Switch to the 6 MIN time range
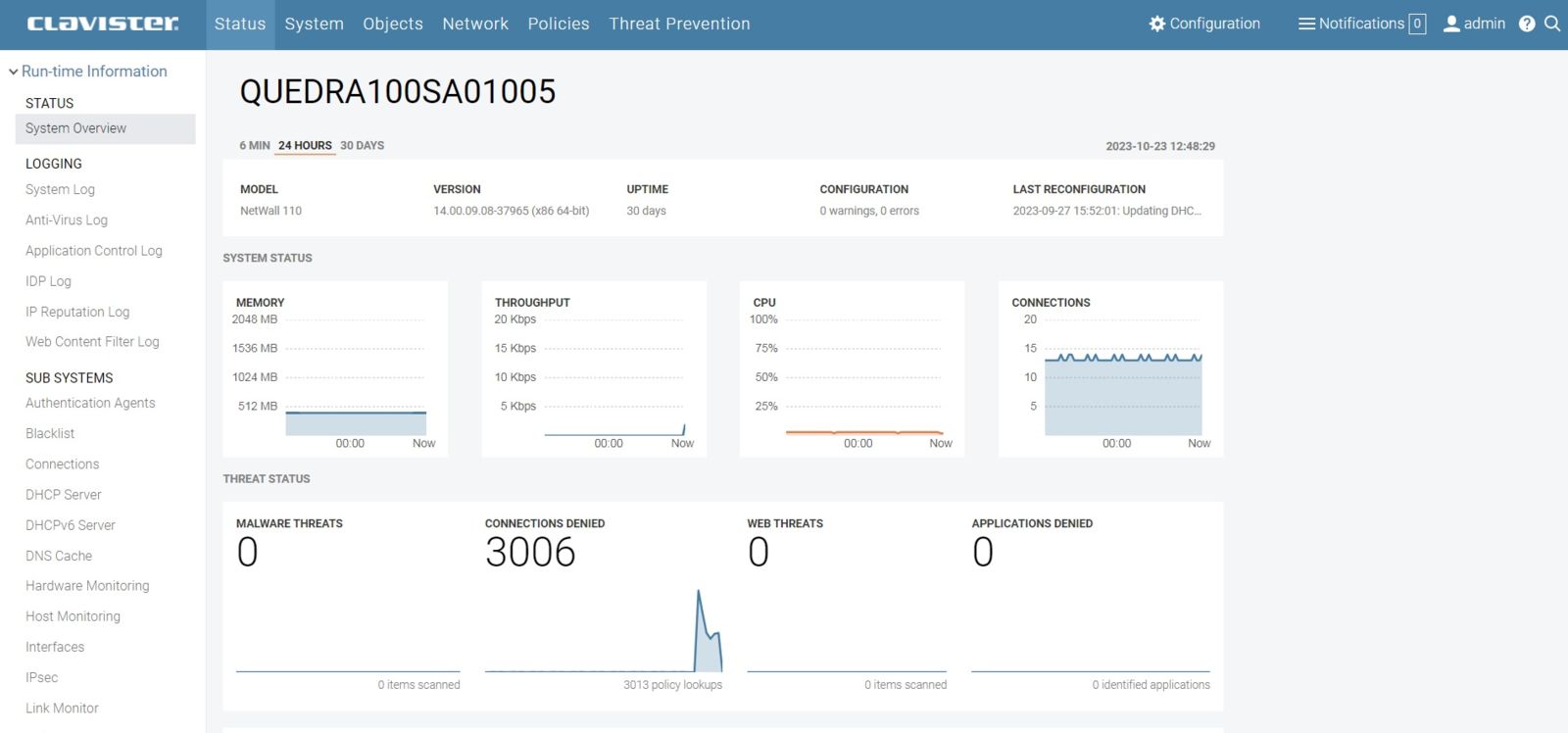The width and height of the screenshot is (1568, 733). tap(255, 145)
